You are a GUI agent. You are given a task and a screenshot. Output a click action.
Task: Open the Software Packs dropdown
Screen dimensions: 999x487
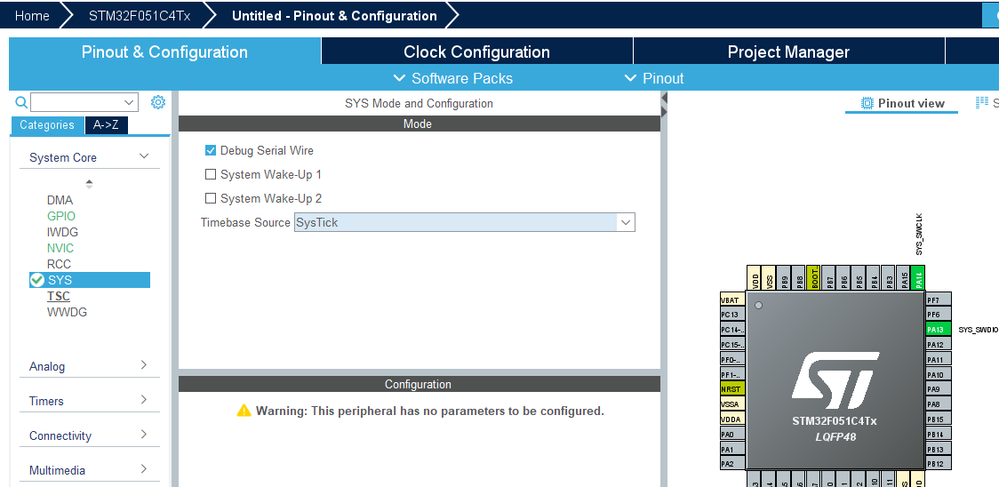click(453, 78)
